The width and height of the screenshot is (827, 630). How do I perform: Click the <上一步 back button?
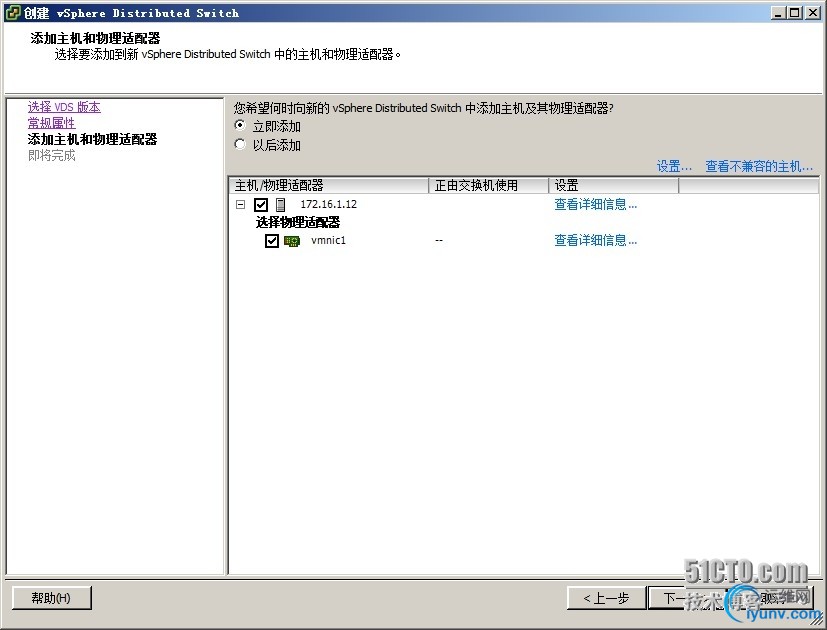pos(606,598)
